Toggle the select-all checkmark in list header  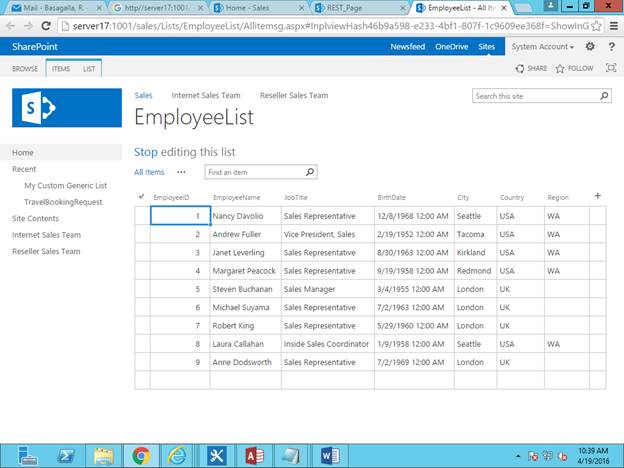(x=141, y=196)
